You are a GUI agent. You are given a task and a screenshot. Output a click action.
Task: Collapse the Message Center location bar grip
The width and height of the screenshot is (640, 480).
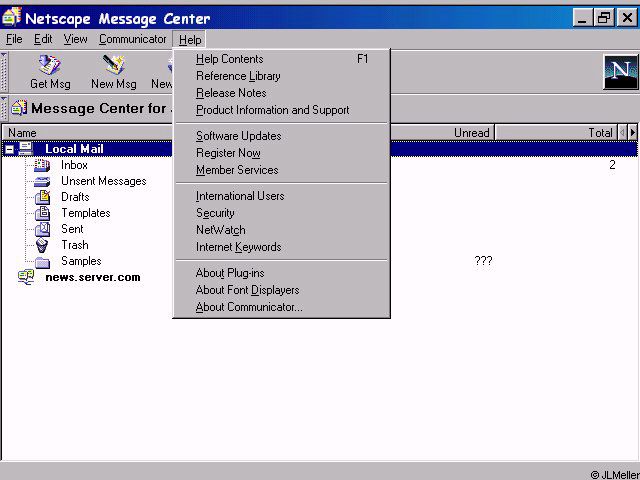4,108
